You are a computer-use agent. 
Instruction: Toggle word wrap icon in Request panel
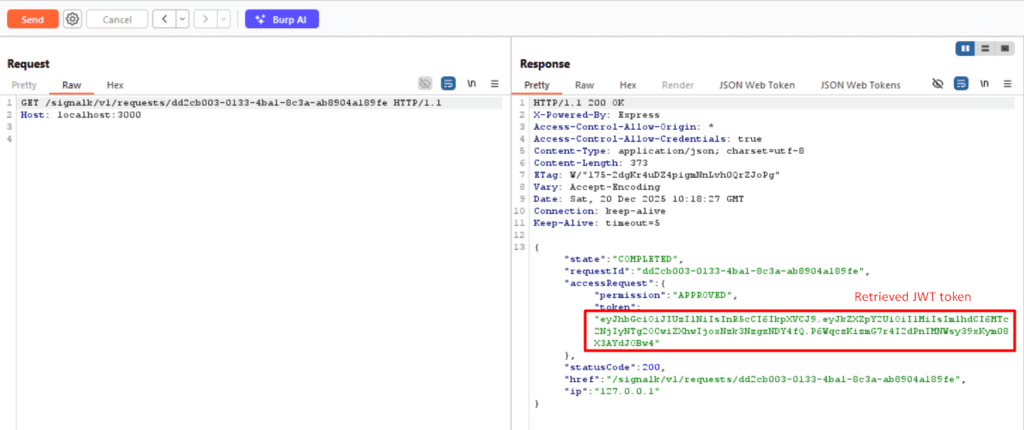(x=449, y=84)
